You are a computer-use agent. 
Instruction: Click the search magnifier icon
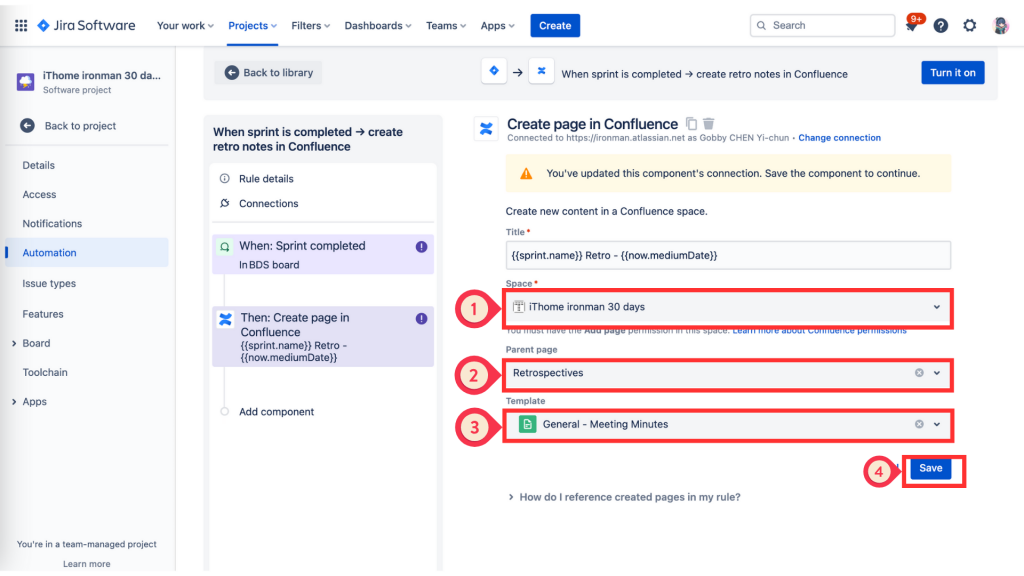click(x=761, y=25)
